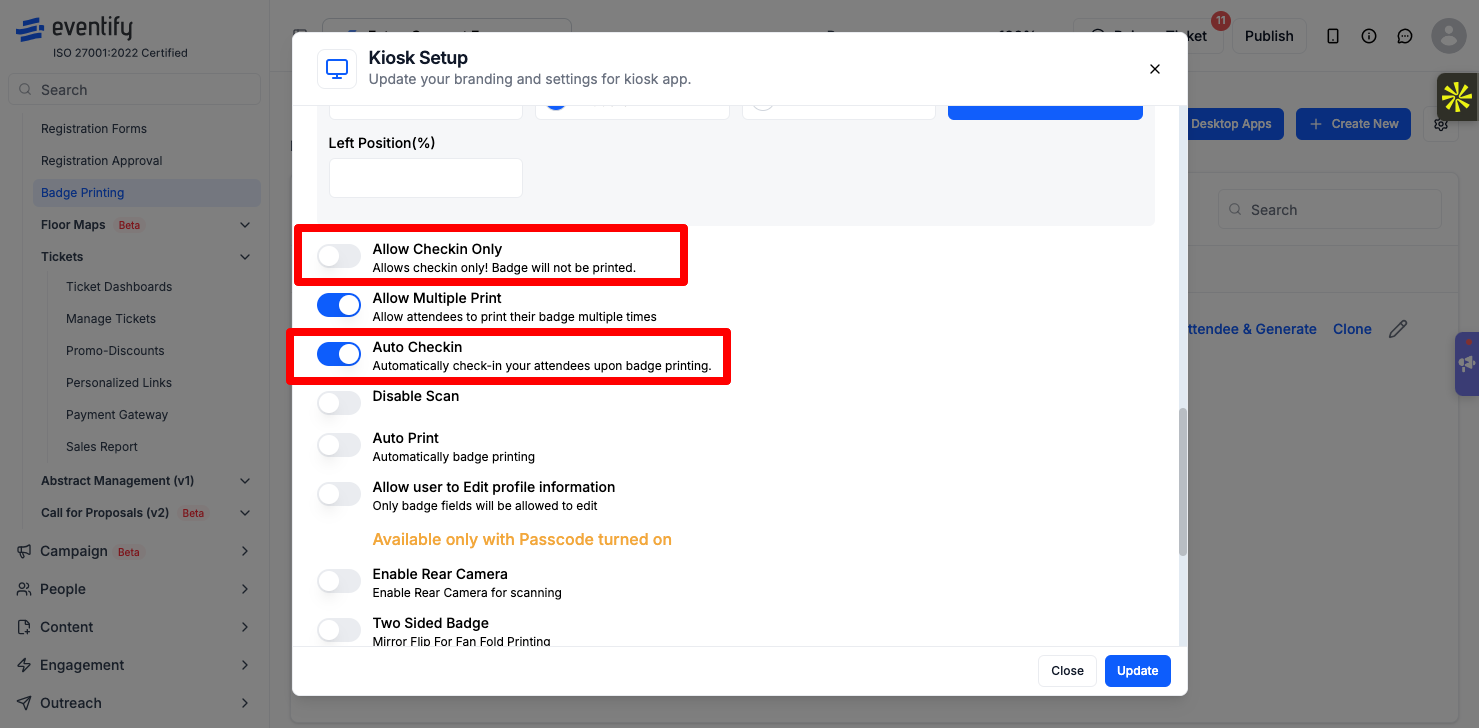Toggle Allow user to Edit profile information
The image size is (1479, 728).
point(339,494)
